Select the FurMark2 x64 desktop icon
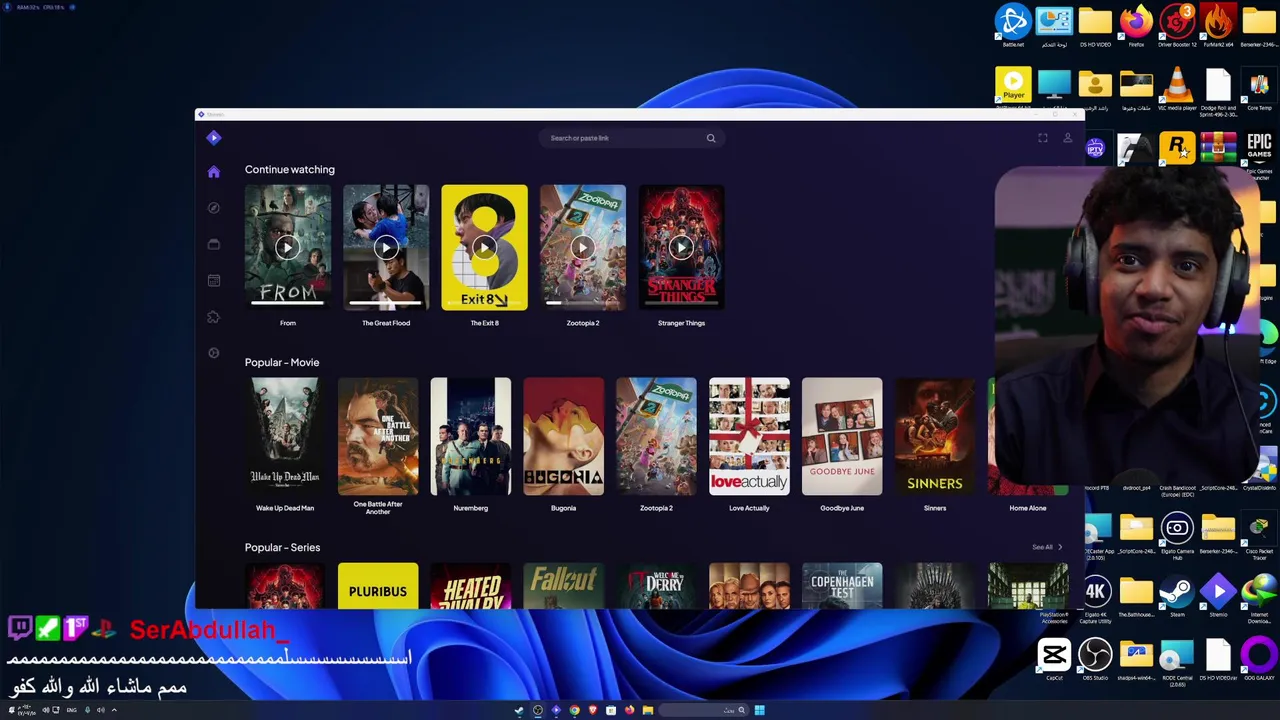 click(1218, 26)
